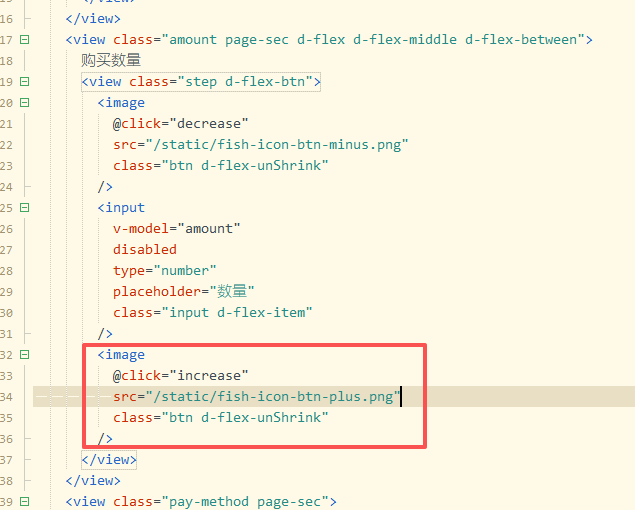Click the disabled attribute of the input
635x510 pixels.
click(144, 250)
